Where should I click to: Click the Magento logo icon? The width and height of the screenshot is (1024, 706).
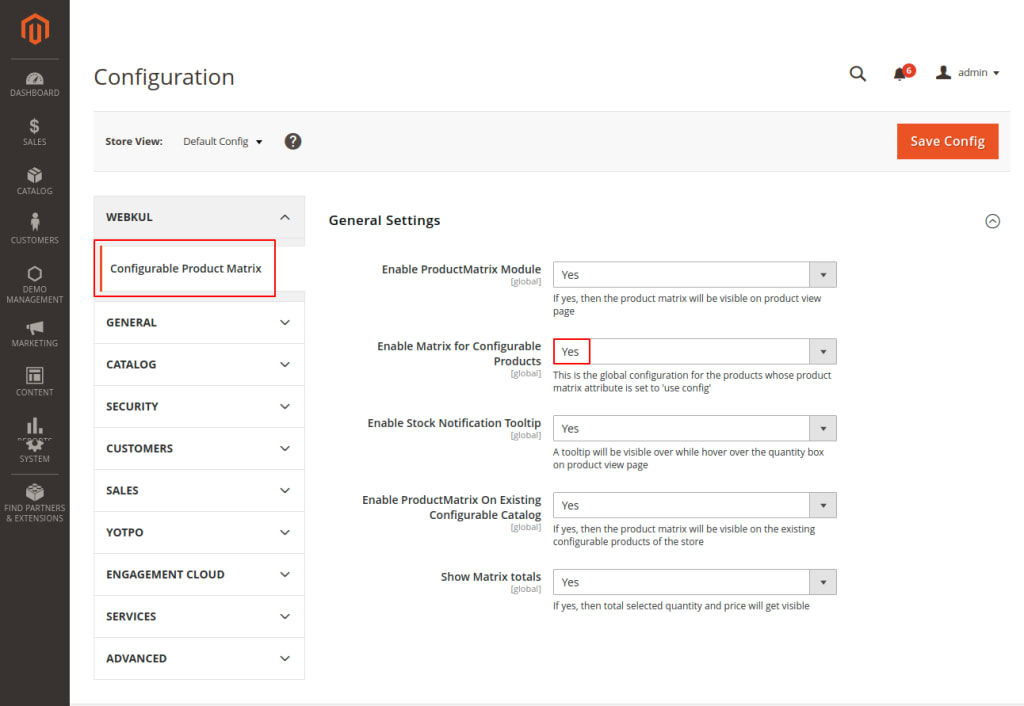click(x=35, y=31)
